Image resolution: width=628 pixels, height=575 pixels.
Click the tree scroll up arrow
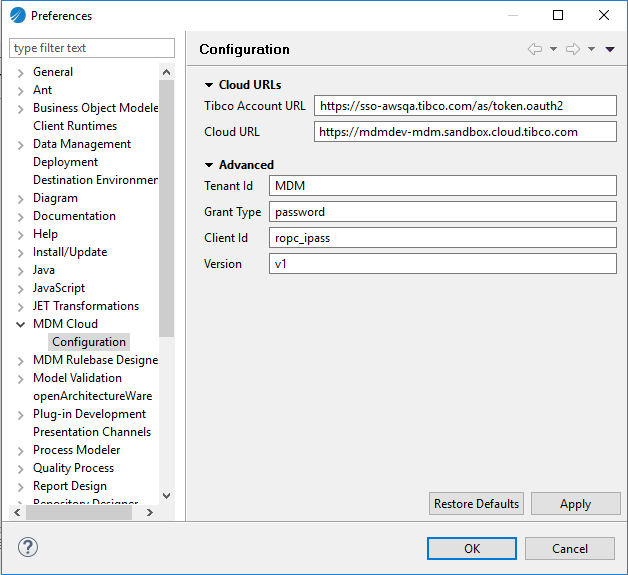[x=167, y=72]
